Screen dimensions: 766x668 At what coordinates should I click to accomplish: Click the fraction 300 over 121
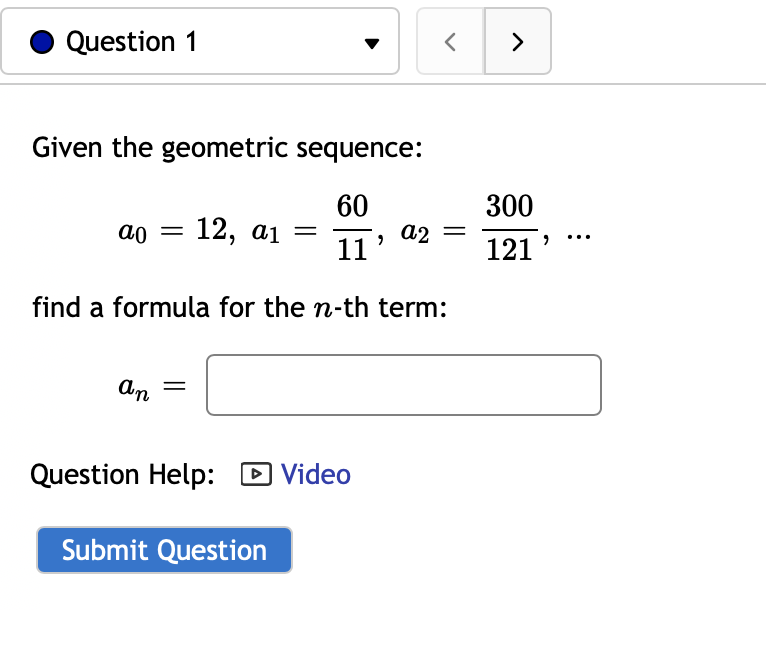point(508,229)
